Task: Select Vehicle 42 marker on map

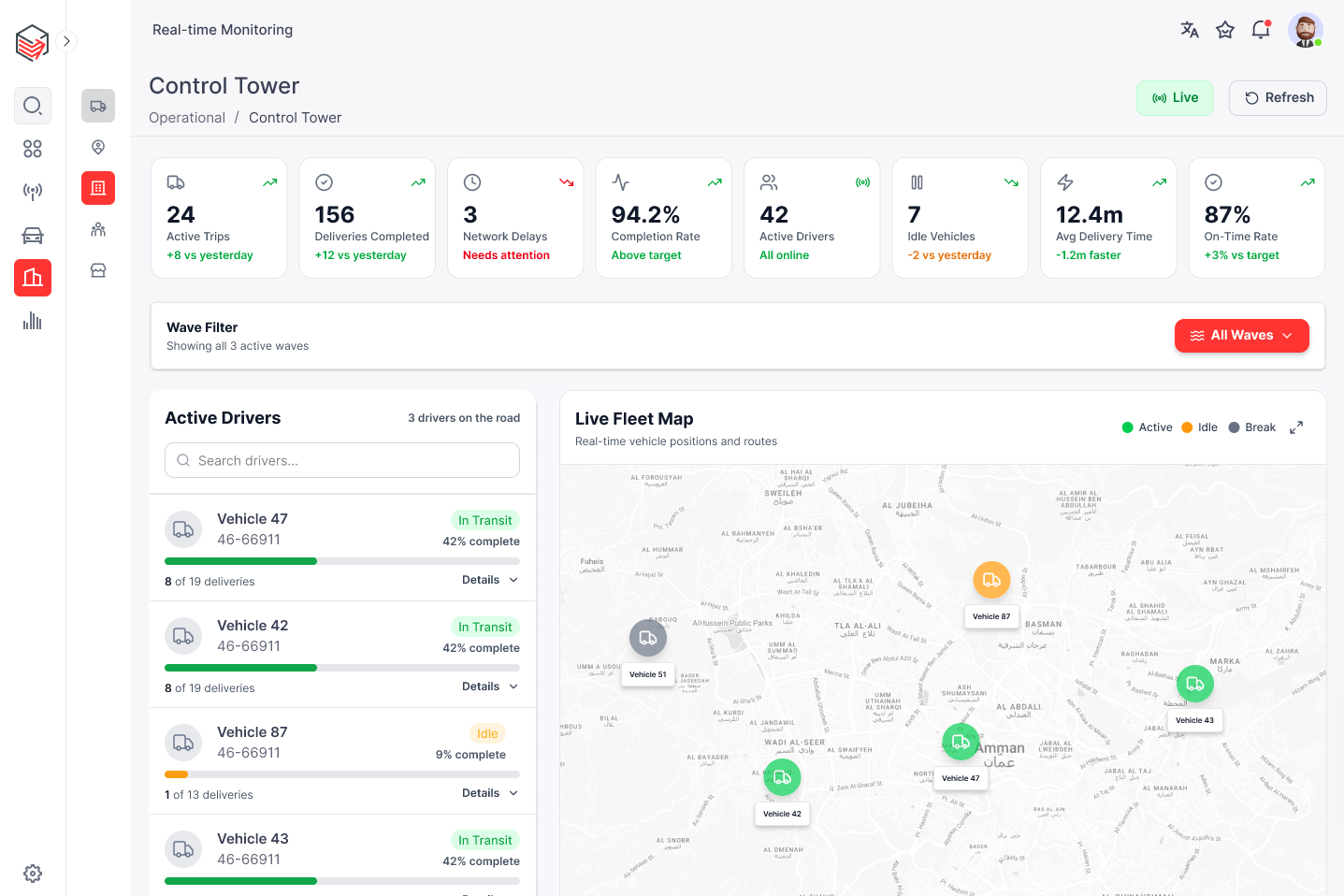Action: 782,777
